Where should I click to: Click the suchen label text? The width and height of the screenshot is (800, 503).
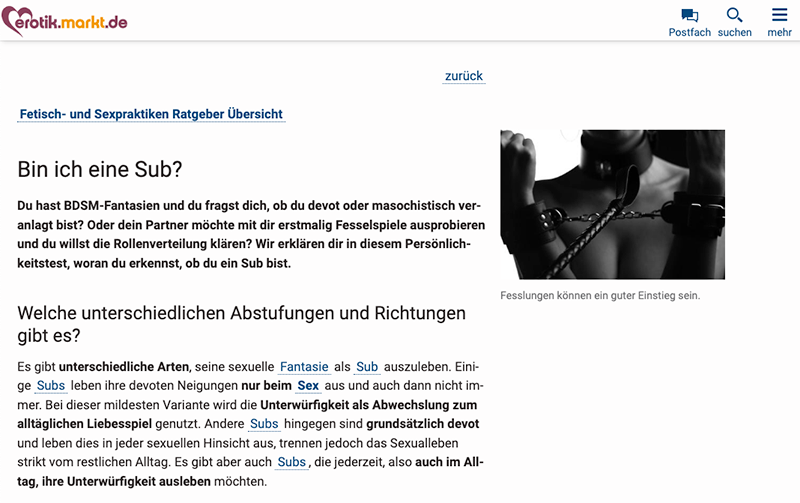pyautogui.click(x=734, y=32)
